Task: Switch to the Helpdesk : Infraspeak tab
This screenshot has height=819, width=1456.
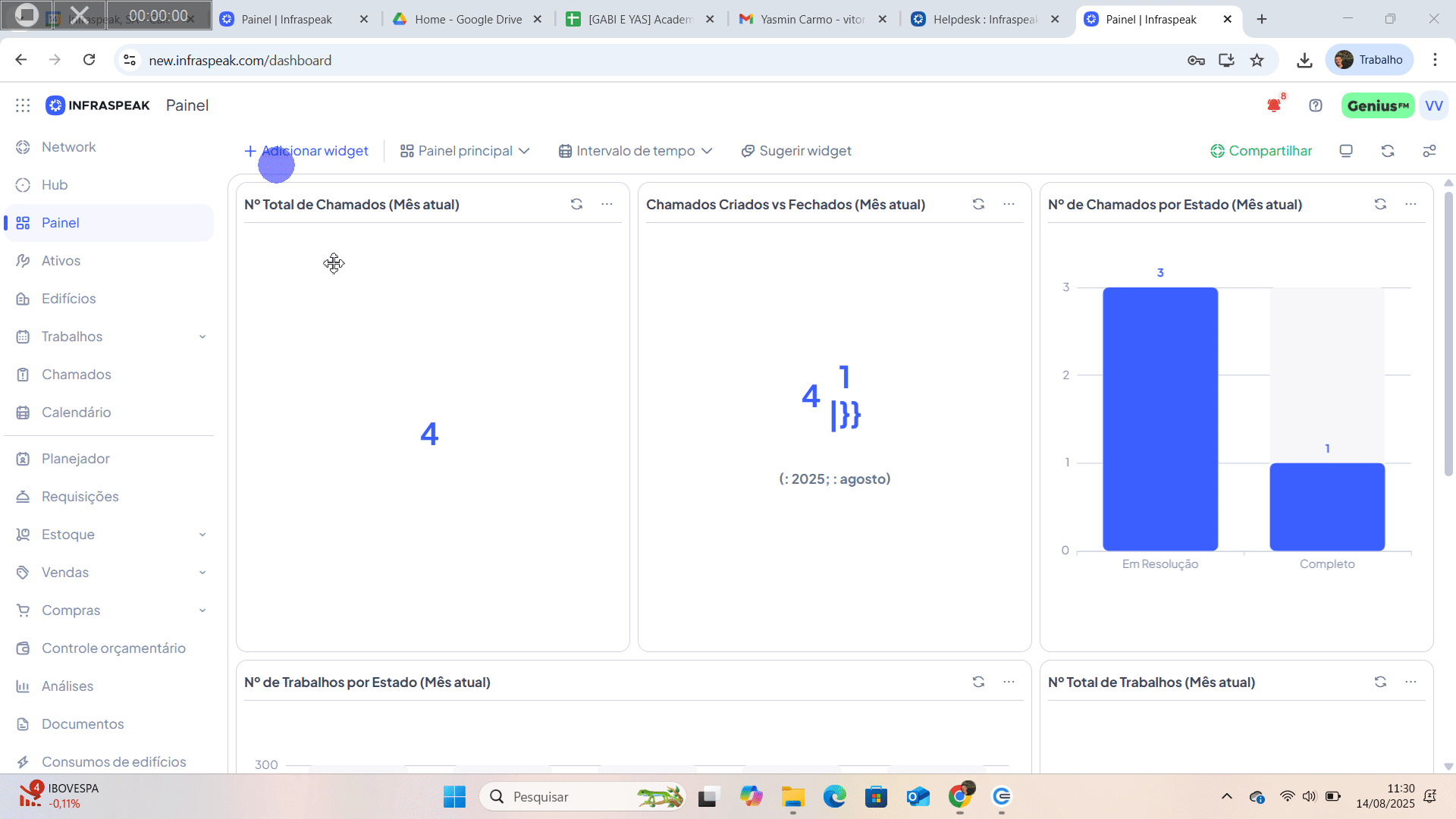Action: click(986, 19)
